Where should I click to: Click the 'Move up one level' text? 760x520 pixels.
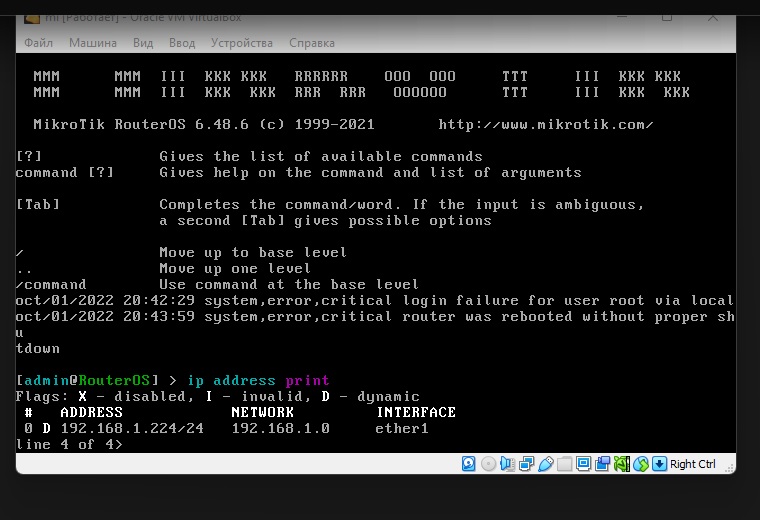tap(235, 268)
